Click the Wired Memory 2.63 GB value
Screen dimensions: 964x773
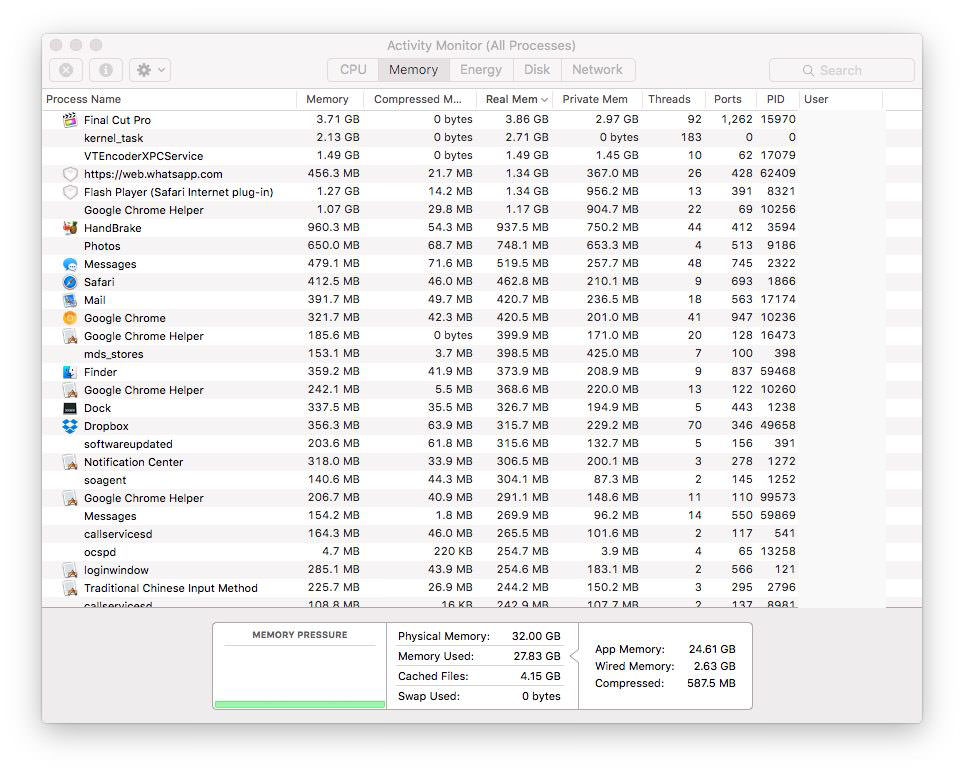click(x=714, y=667)
